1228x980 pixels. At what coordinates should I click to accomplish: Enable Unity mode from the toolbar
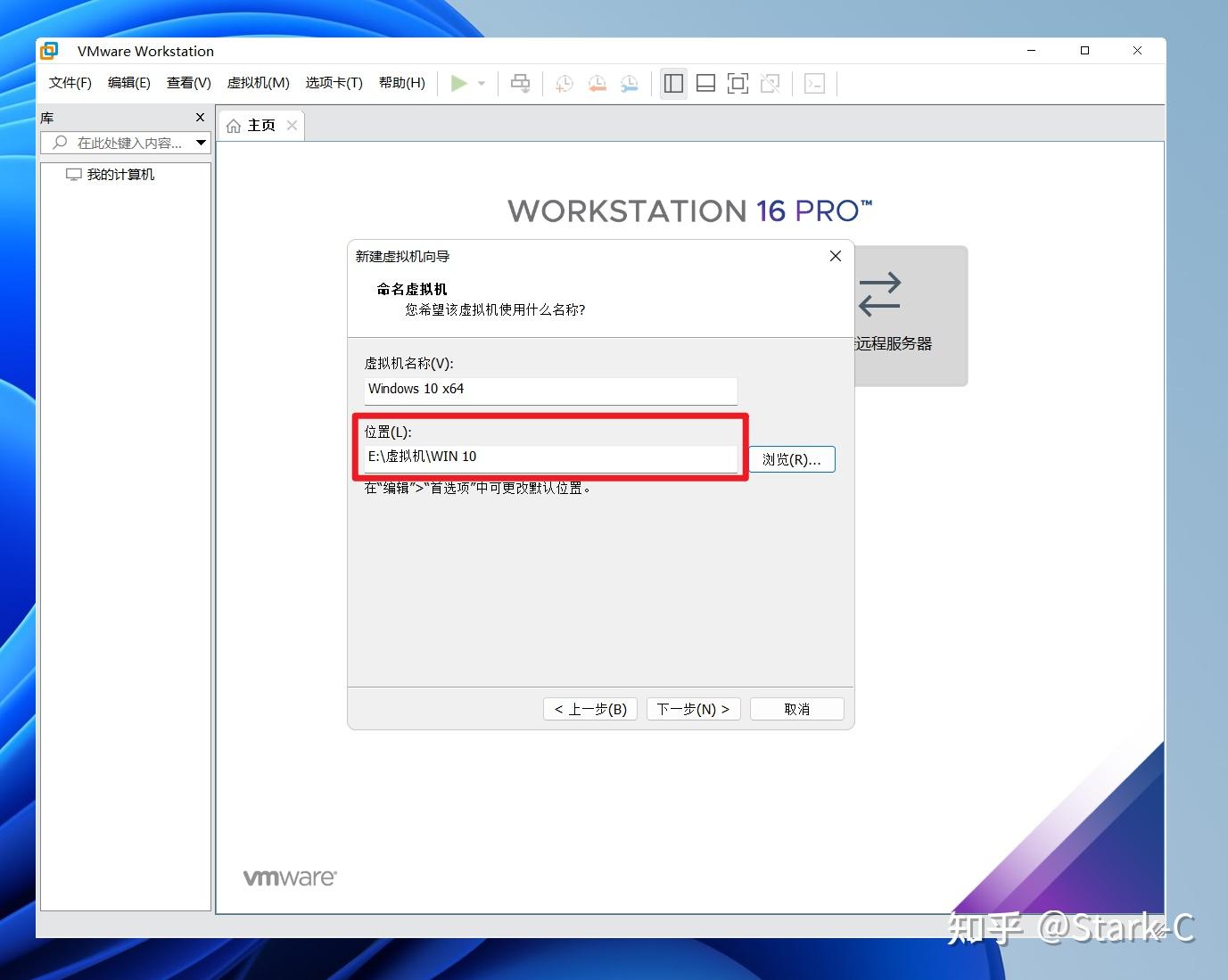(770, 83)
